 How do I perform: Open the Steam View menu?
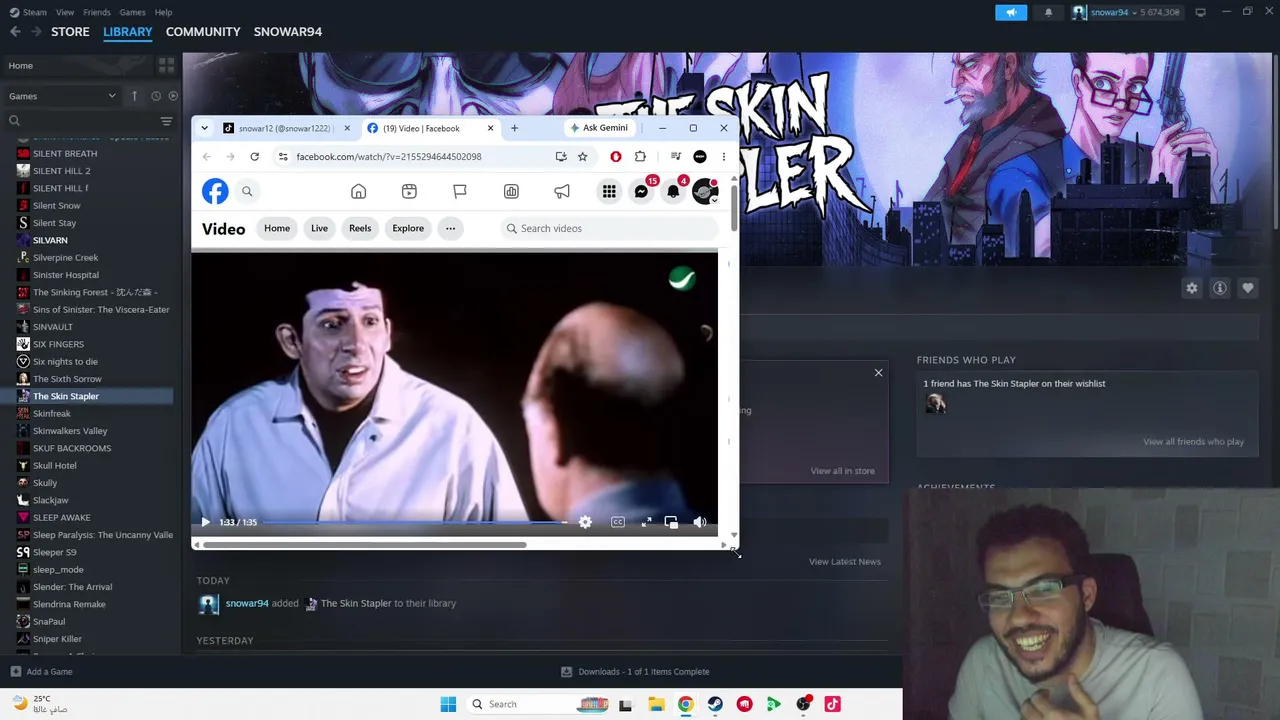pyautogui.click(x=65, y=12)
